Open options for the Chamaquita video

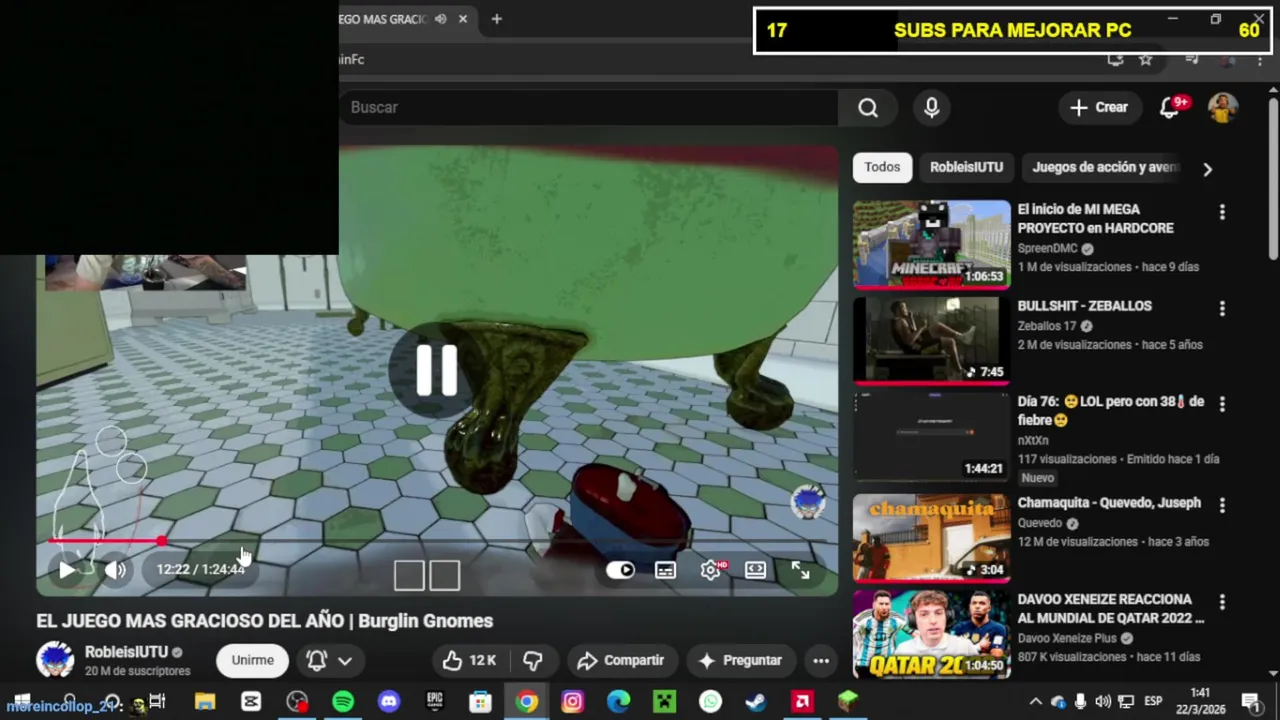1222,506
